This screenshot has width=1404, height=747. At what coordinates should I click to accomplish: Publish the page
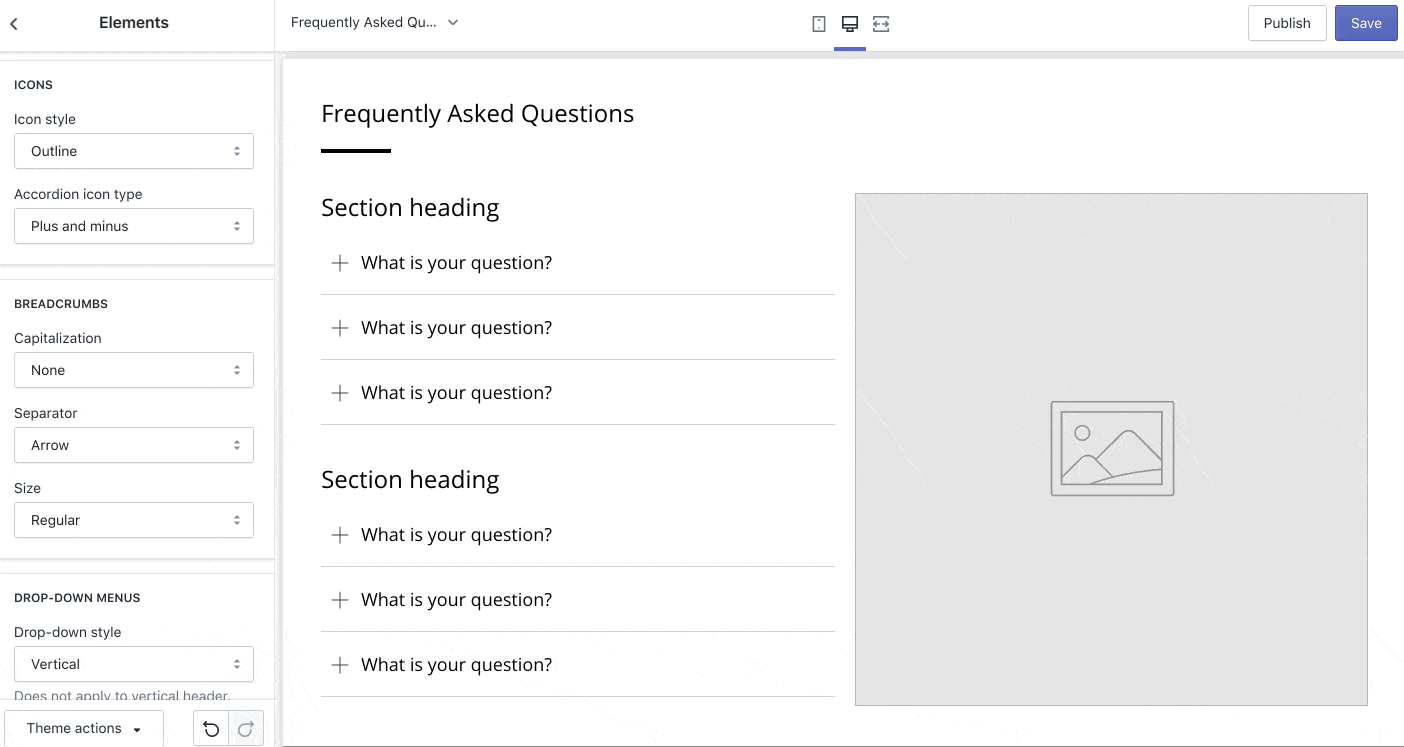tap(1286, 22)
